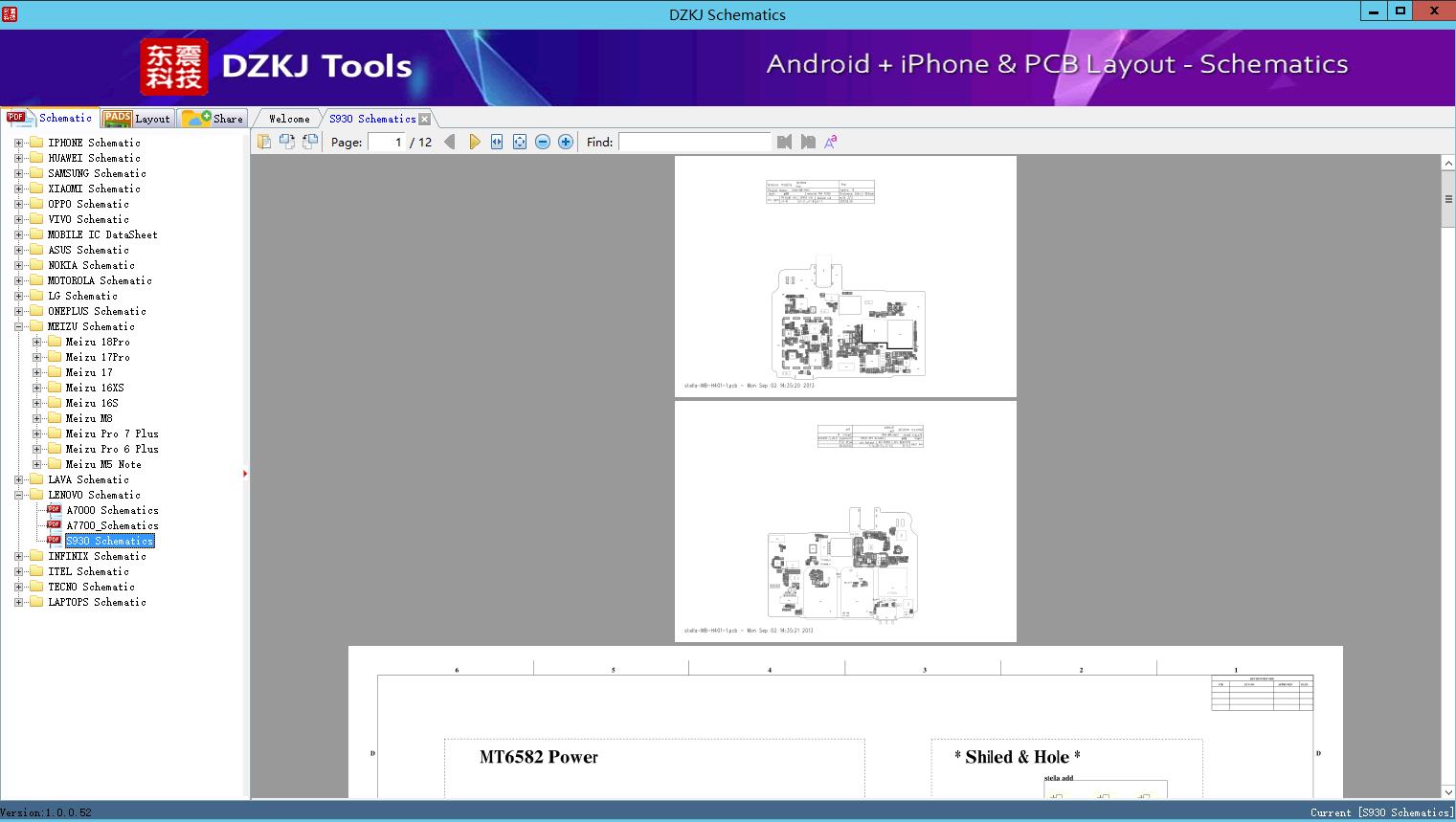The image size is (1456, 822).
Task: Expand the HUAWEI Schematic folder
Action: (x=18, y=158)
